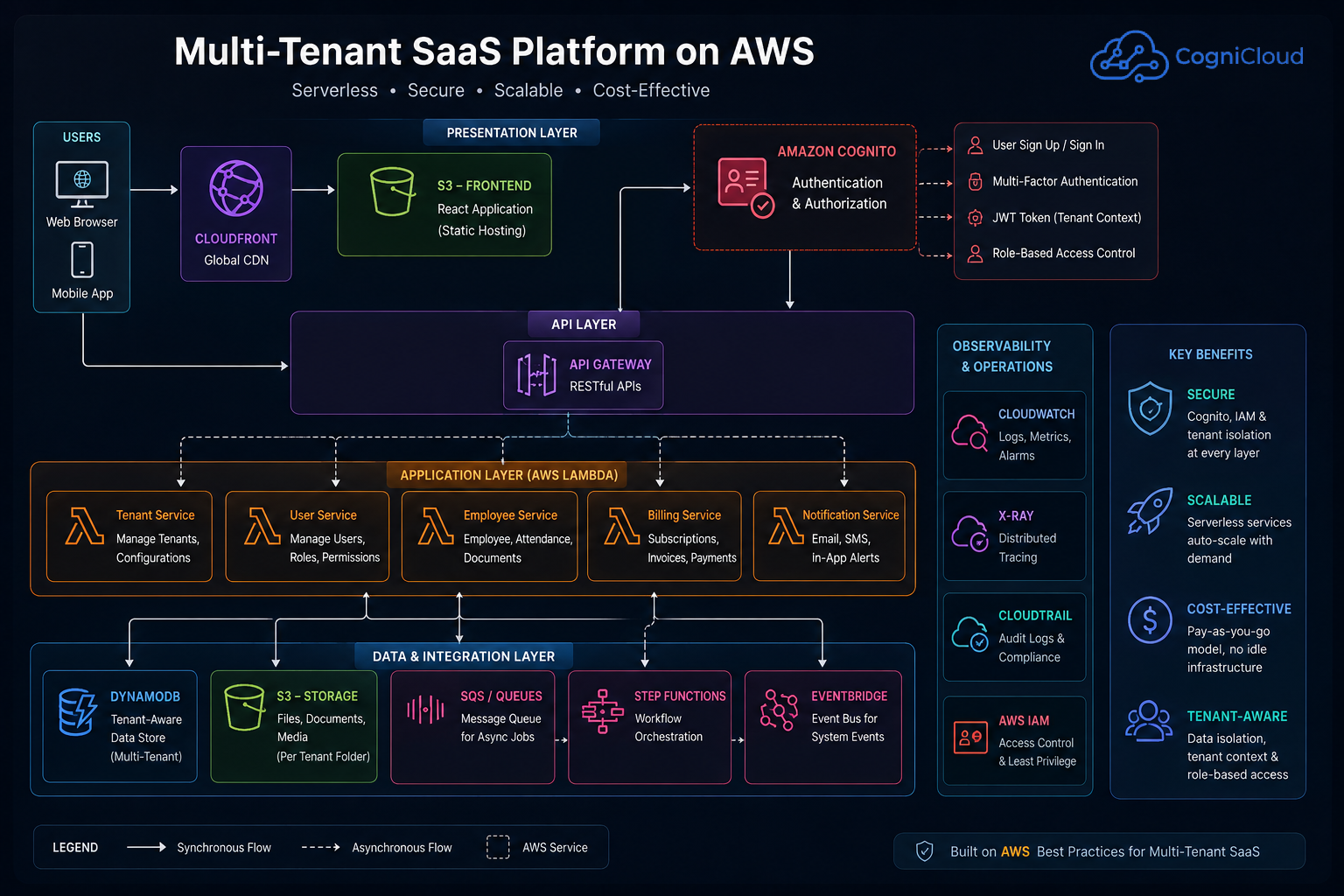Screen dimensions: 1344x896
Task: Select the 'DATA & INTEGRATION LAYER' label
Action: click(464, 656)
